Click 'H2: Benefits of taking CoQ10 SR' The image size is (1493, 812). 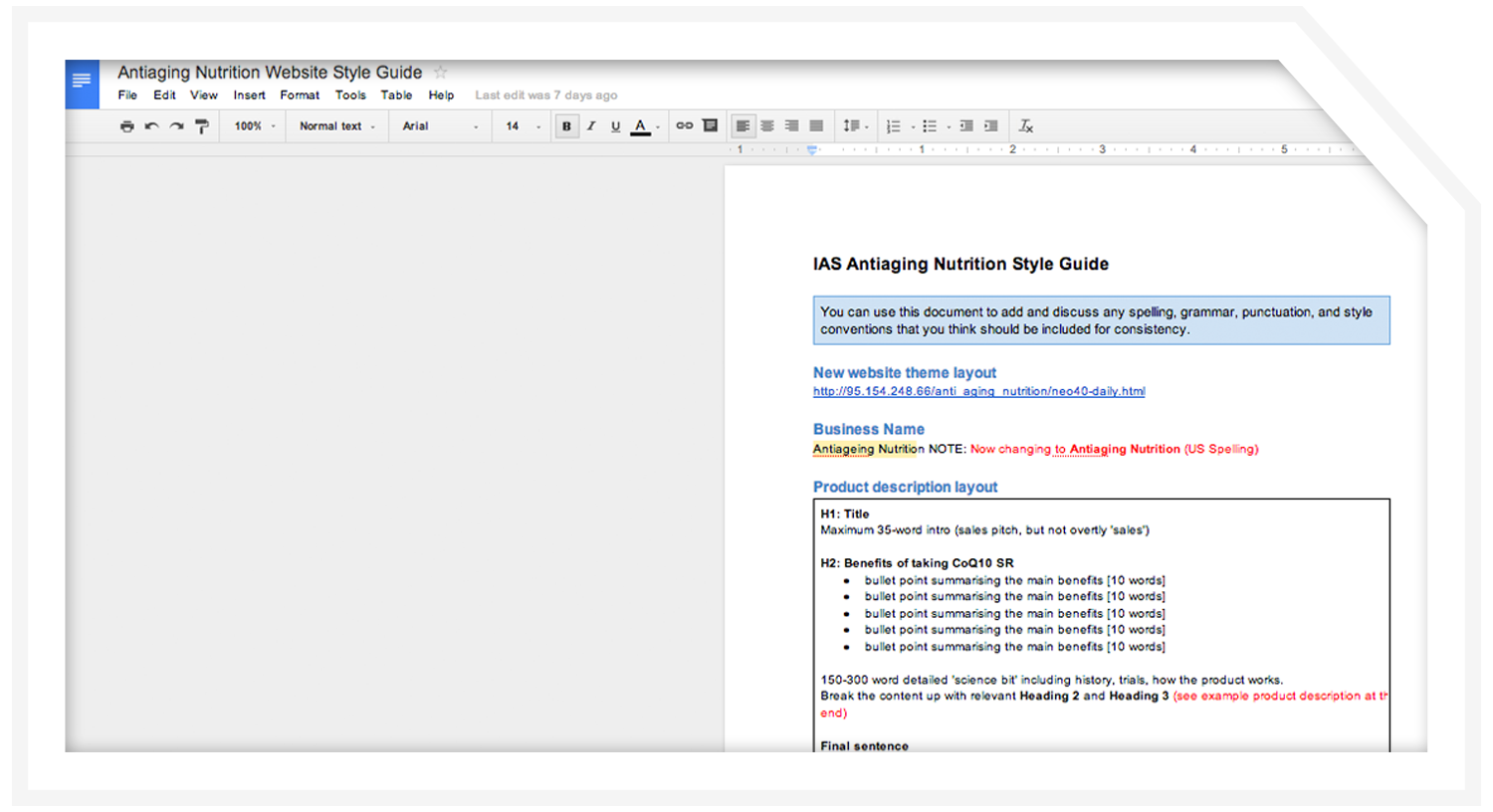(917, 563)
